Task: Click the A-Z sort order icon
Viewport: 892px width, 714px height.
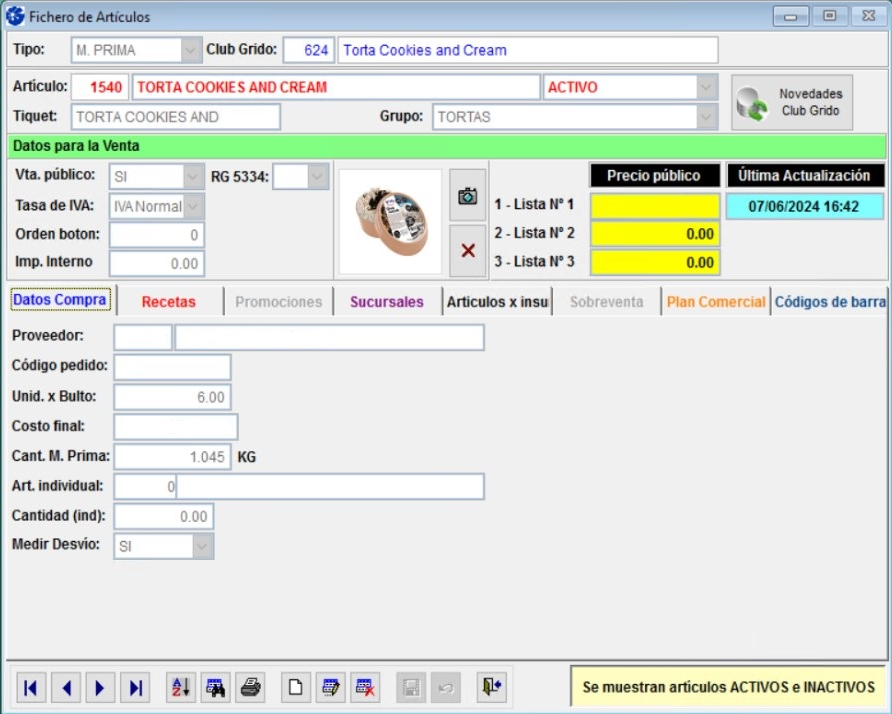Action: point(181,687)
